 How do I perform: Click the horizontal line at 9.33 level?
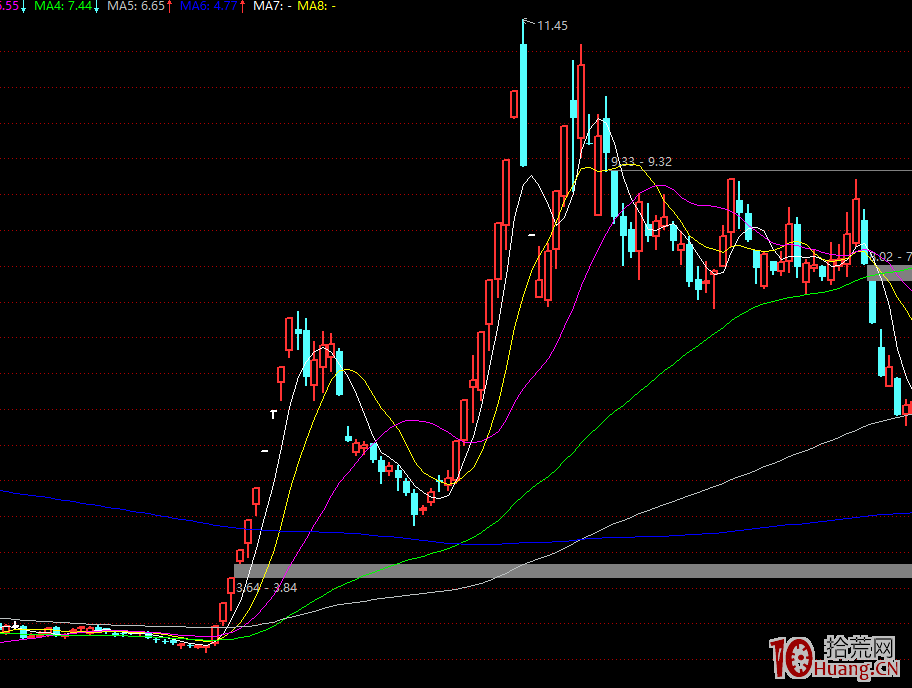[x=780, y=171]
